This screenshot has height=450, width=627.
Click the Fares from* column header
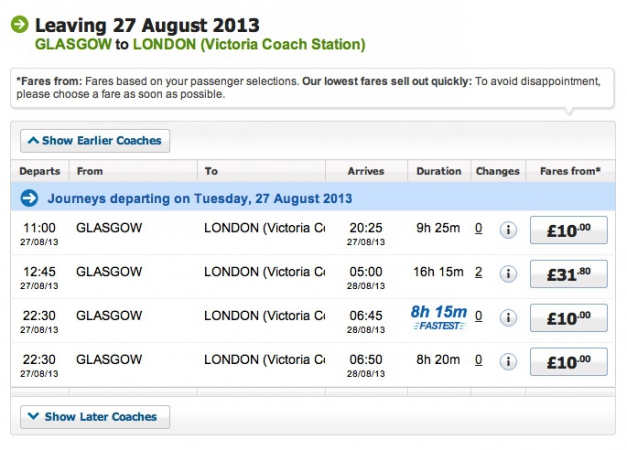point(570,171)
